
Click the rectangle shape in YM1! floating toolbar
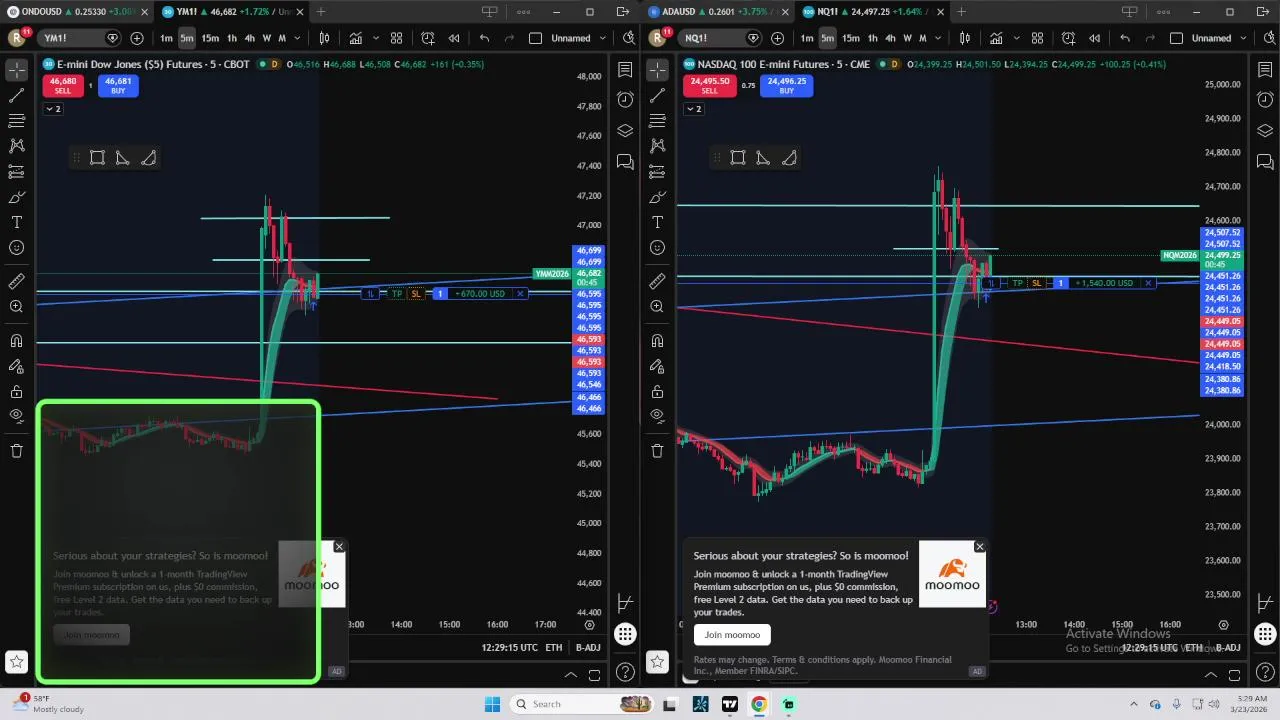[x=97, y=158]
